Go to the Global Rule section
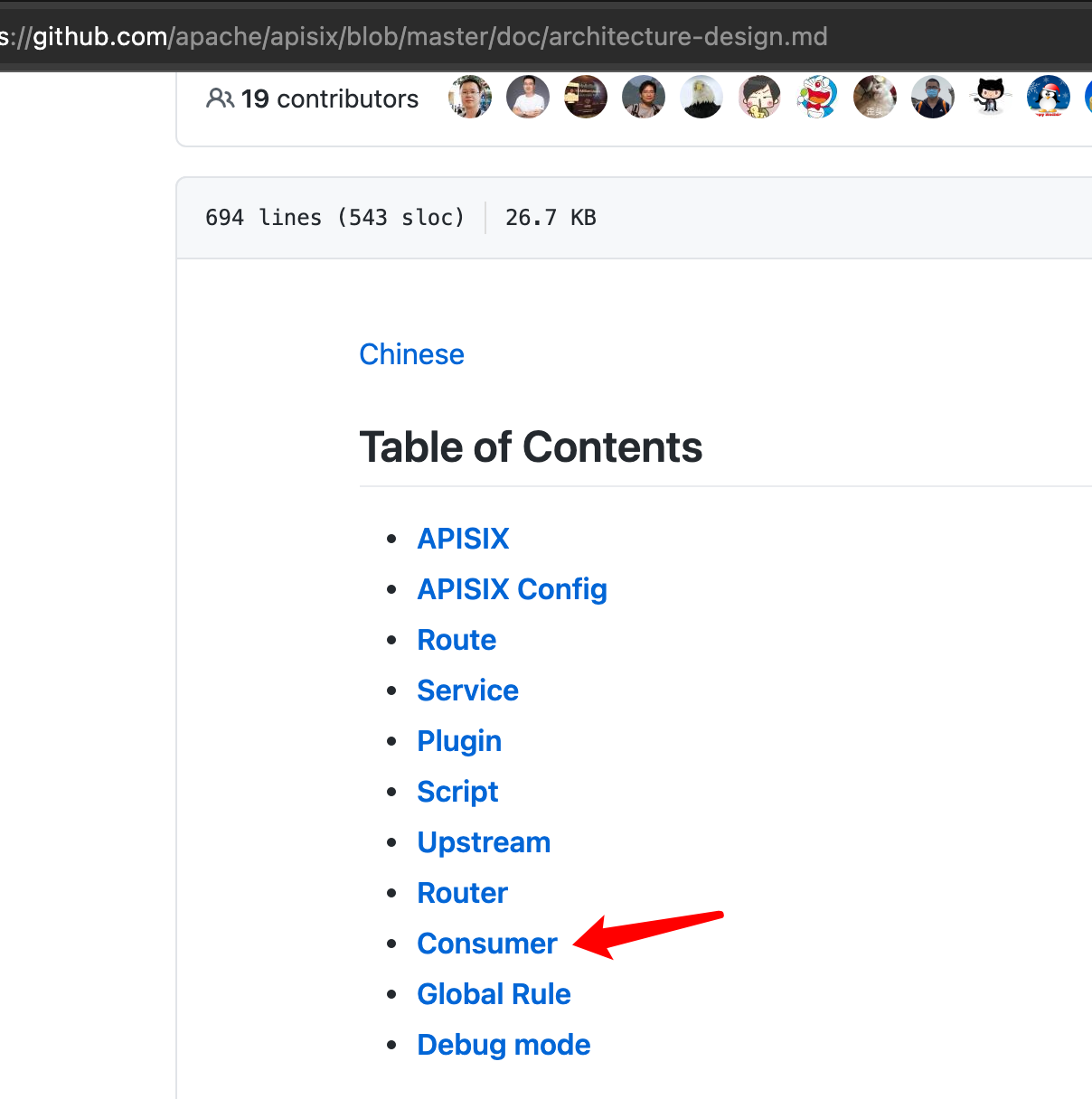Screen dimensions: 1092x1099 coord(494,994)
